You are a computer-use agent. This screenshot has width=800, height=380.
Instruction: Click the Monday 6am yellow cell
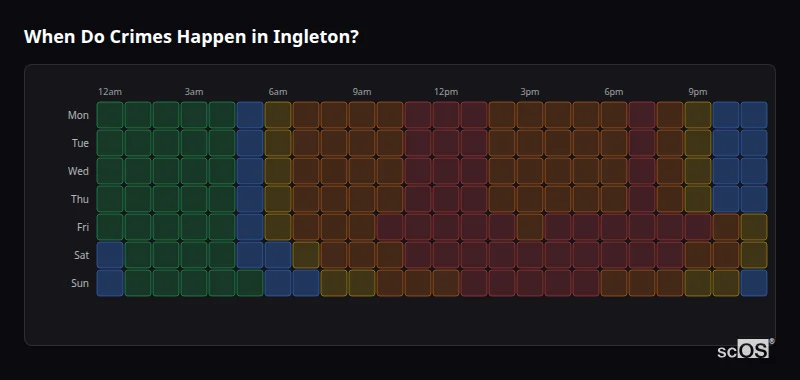click(x=278, y=115)
